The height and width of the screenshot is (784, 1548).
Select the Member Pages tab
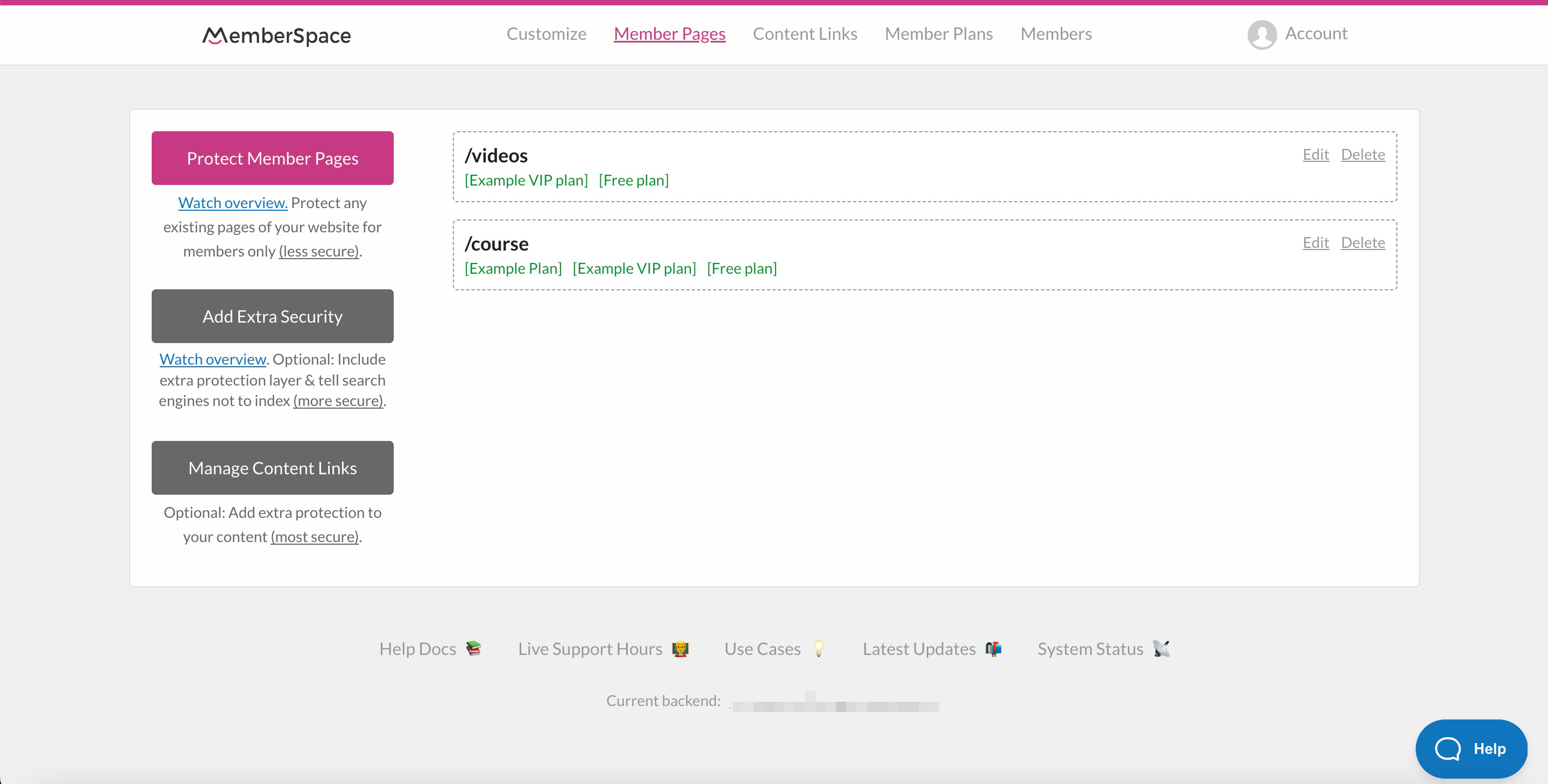(x=670, y=33)
